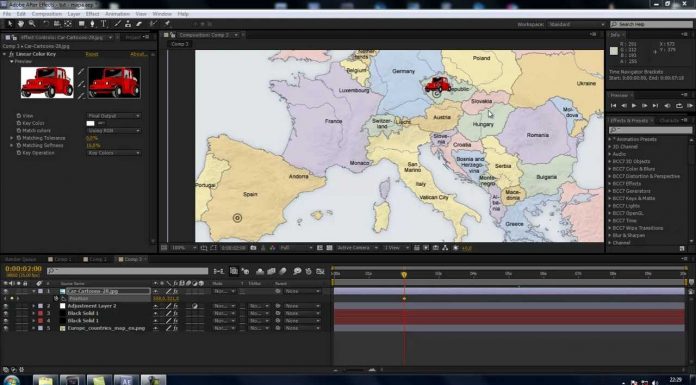Viewport: 696px width, 385px height.
Task: Hide the Europe_countries_map_en.png layer
Action: pos(5,328)
